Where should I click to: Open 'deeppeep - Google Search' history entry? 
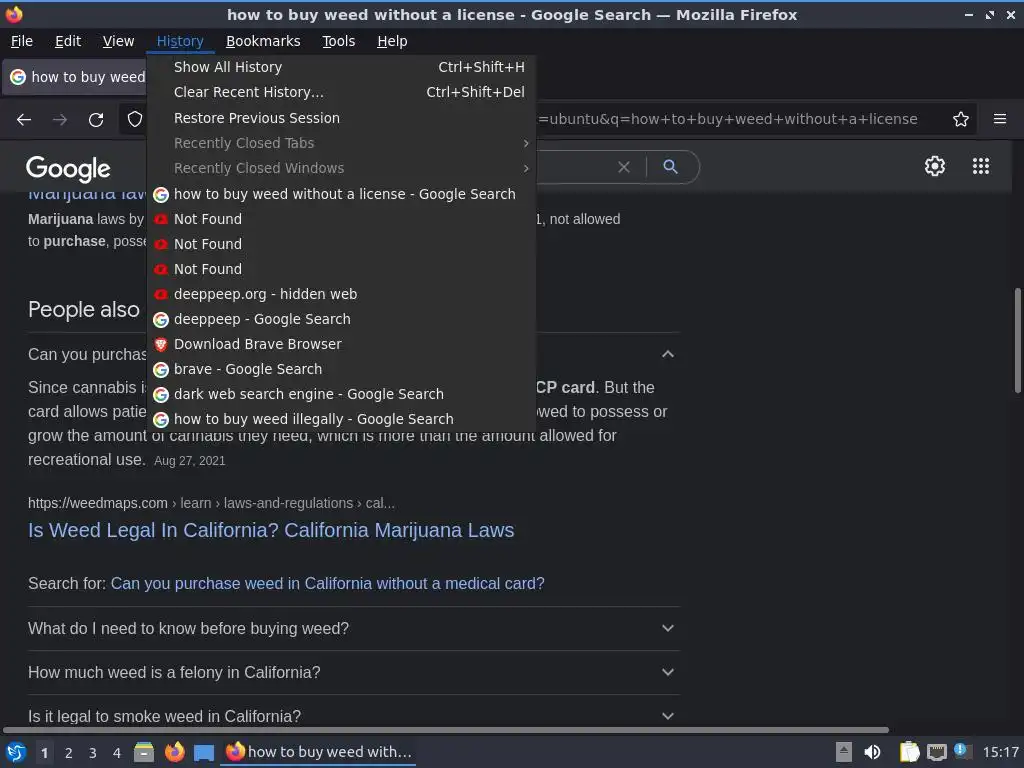point(342,319)
